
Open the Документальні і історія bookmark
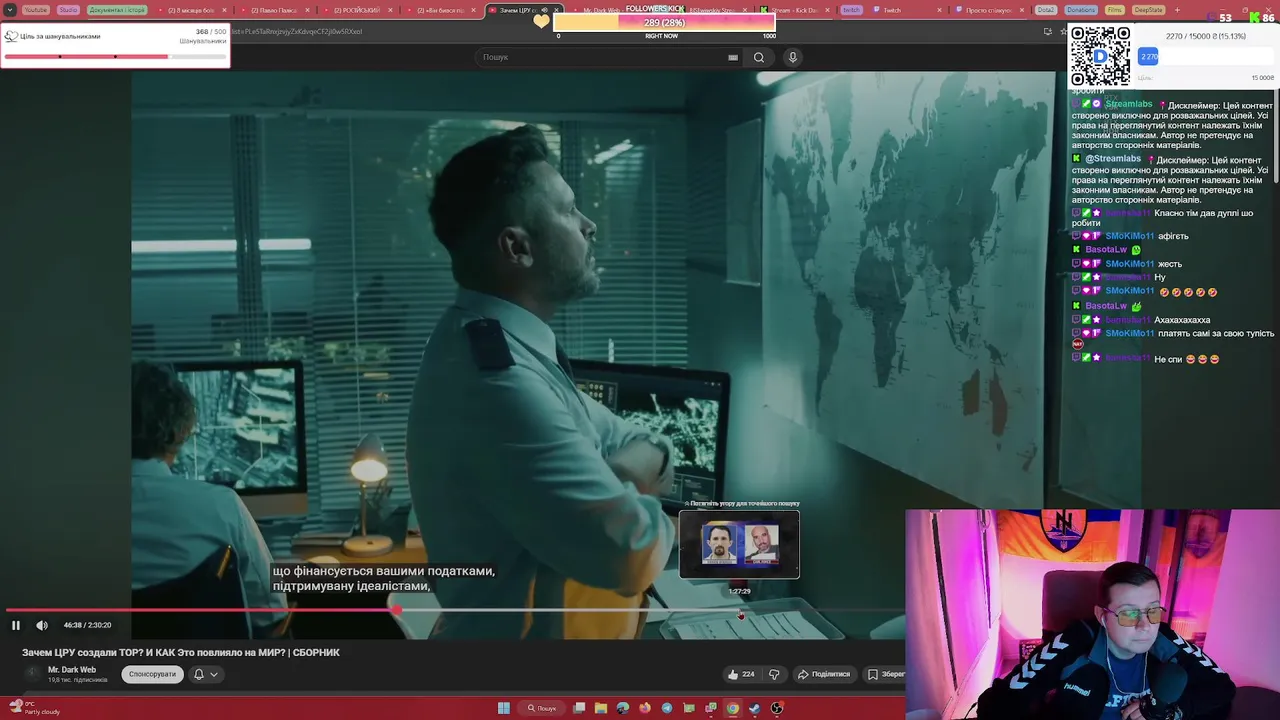pos(117,10)
